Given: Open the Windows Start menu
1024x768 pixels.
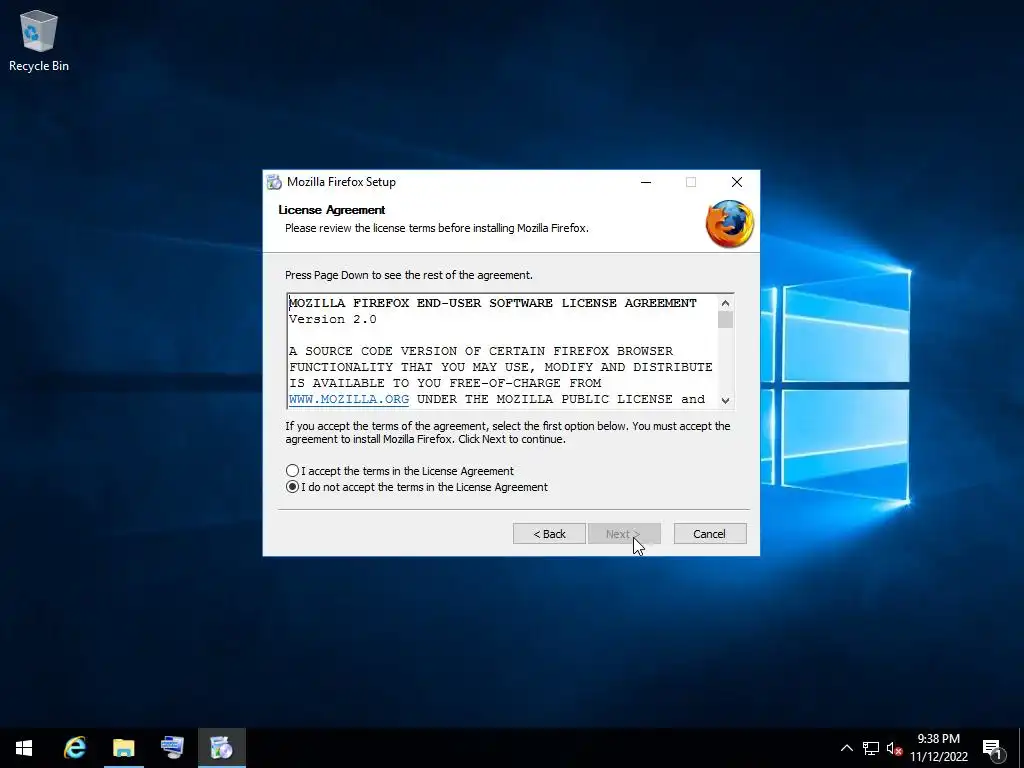Looking at the screenshot, I should pos(24,748).
